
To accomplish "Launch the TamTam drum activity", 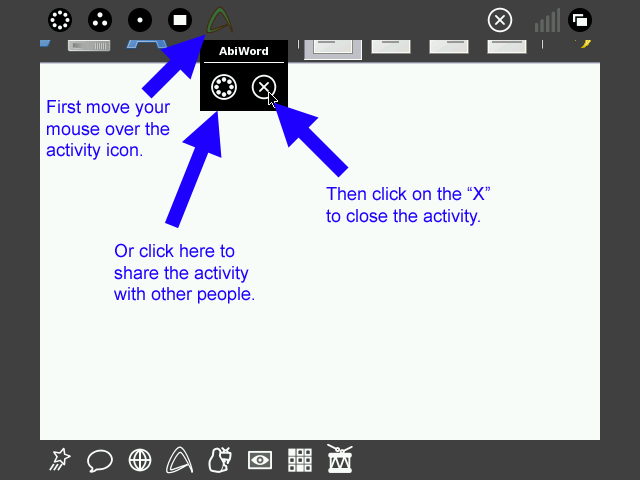I will point(340,459).
